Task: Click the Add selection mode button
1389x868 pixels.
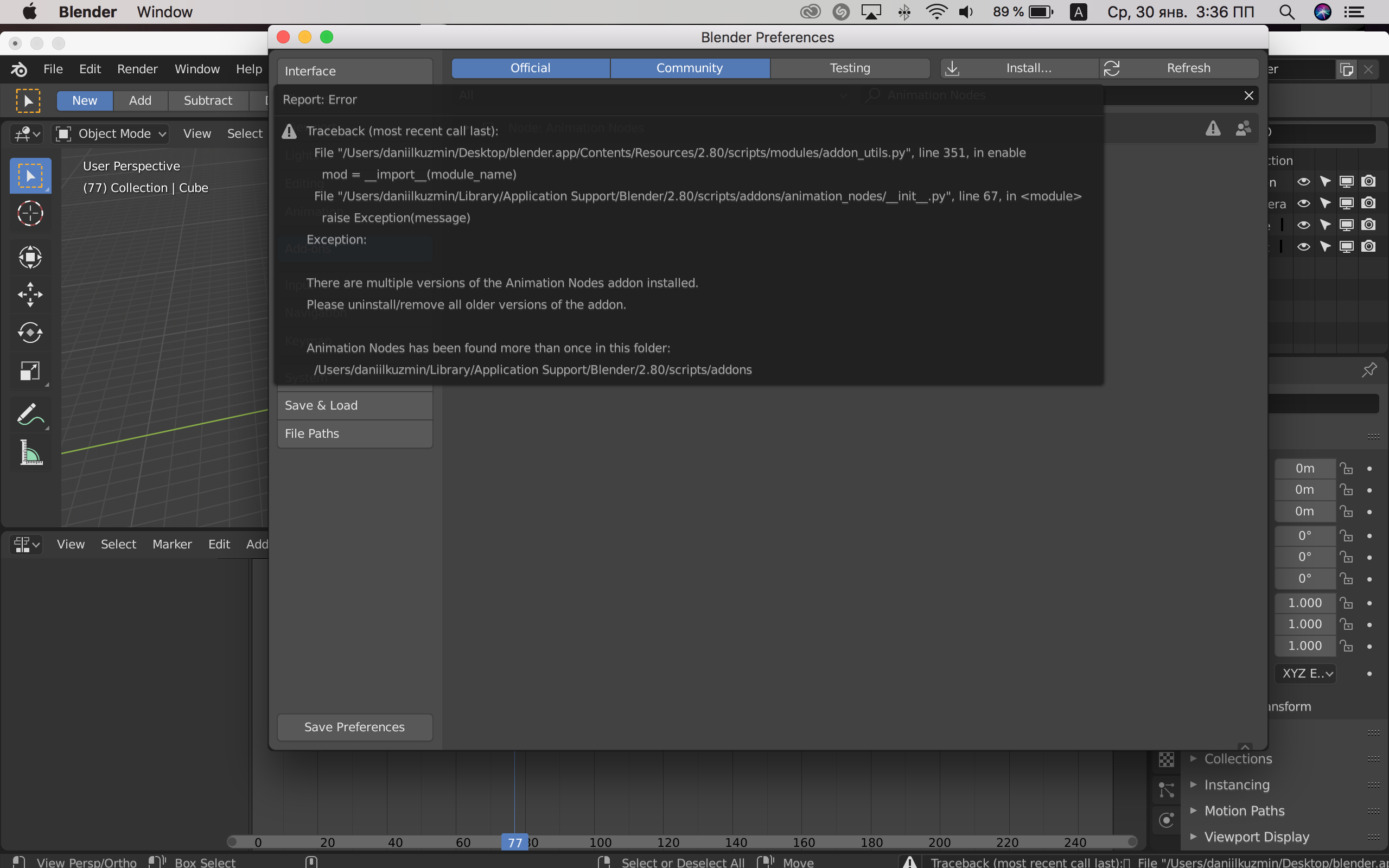Action: tap(140, 100)
